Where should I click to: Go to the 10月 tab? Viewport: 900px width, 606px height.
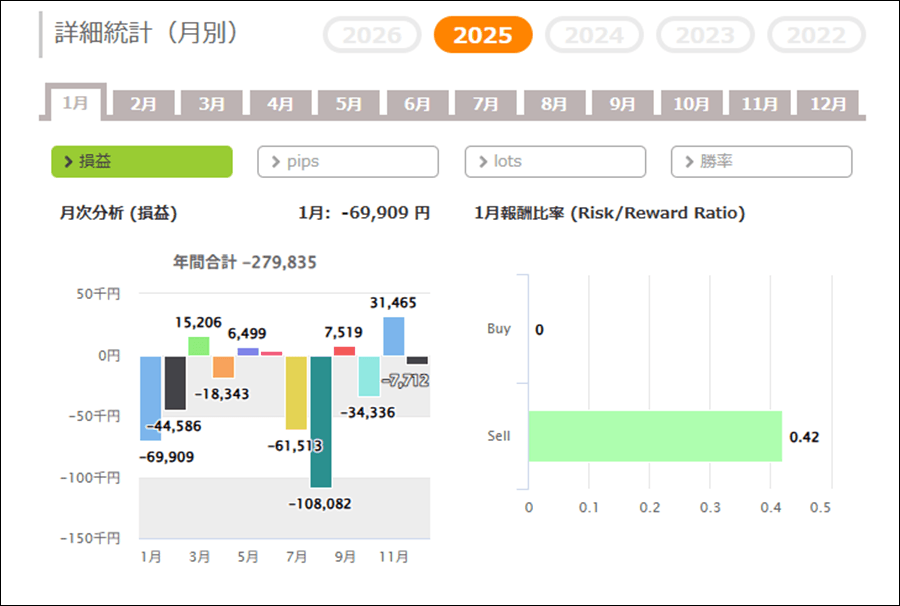pyautogui.click(x=691, y=103)
